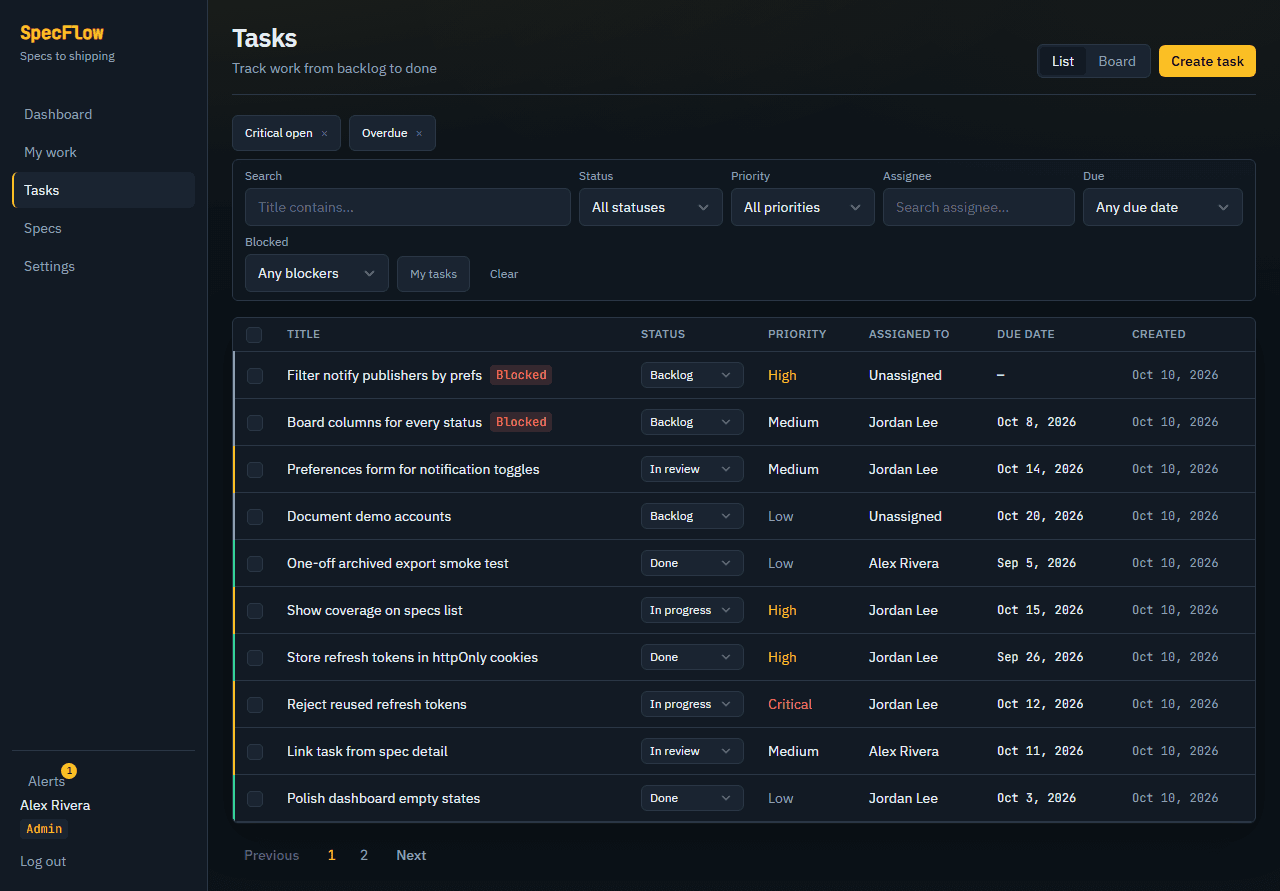Focus the Title contains search field

tap(408, 207)
